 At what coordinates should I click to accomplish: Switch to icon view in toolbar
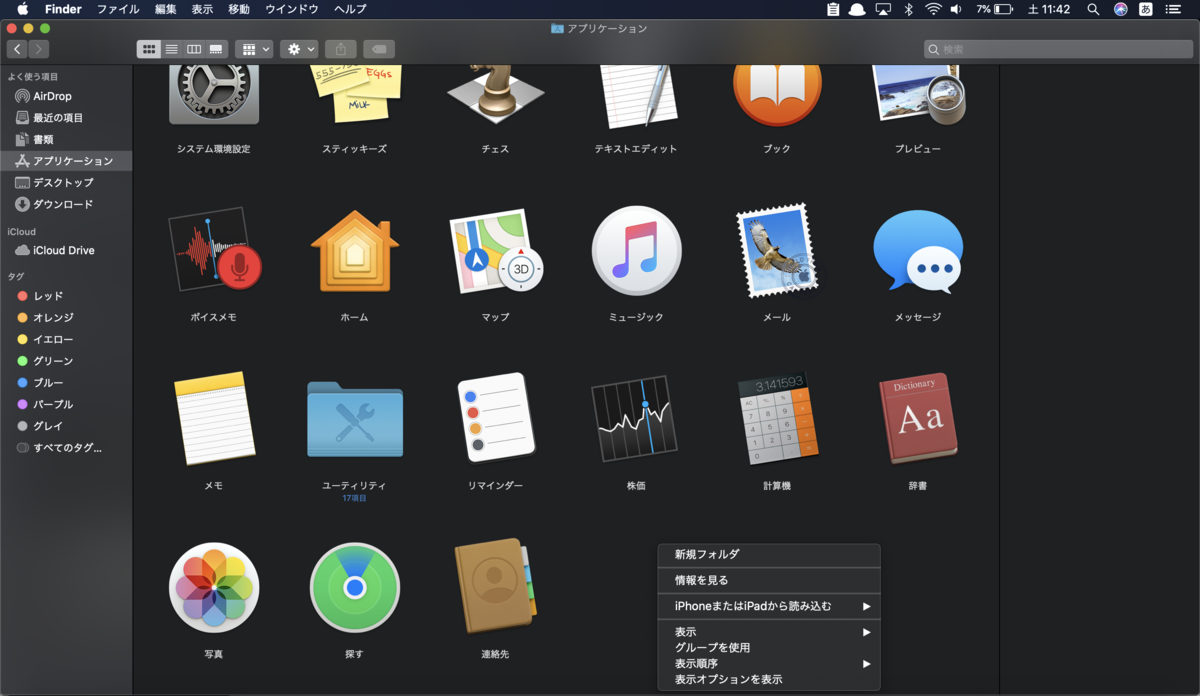pos(149,49)
